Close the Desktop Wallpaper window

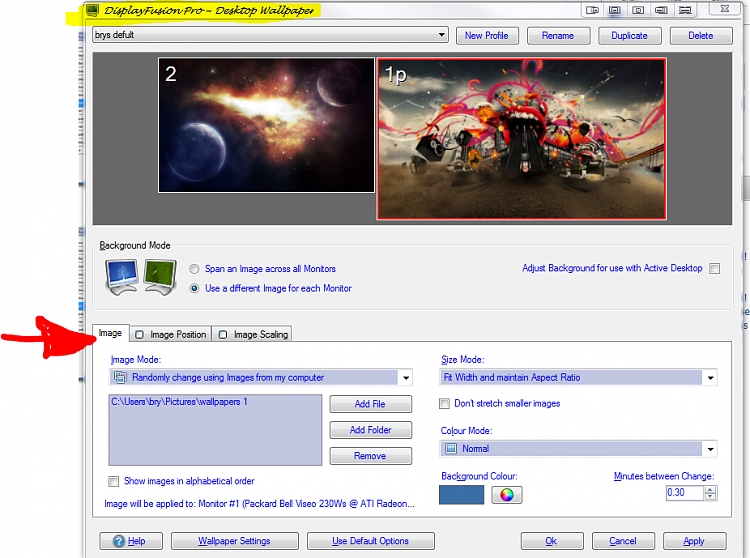point(725,9)
